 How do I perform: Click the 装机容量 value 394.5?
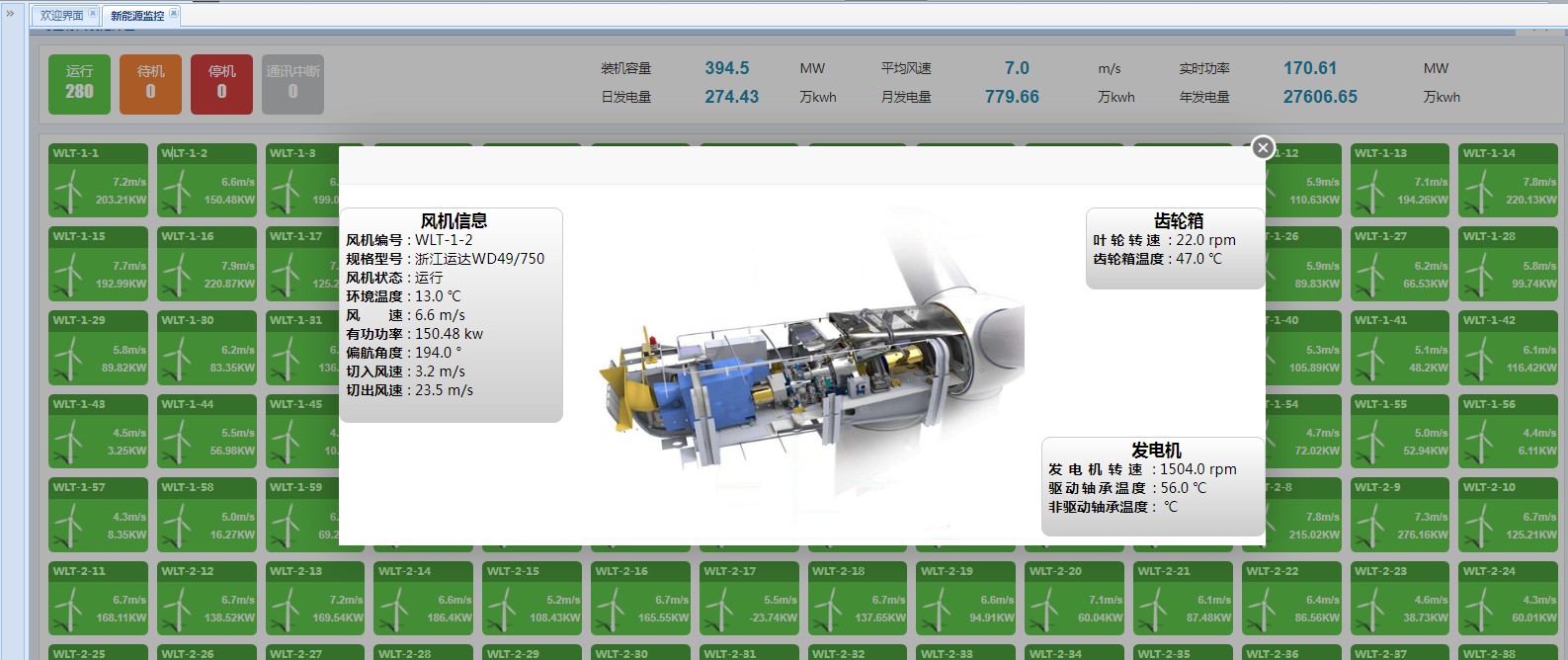tap(727, 68)
